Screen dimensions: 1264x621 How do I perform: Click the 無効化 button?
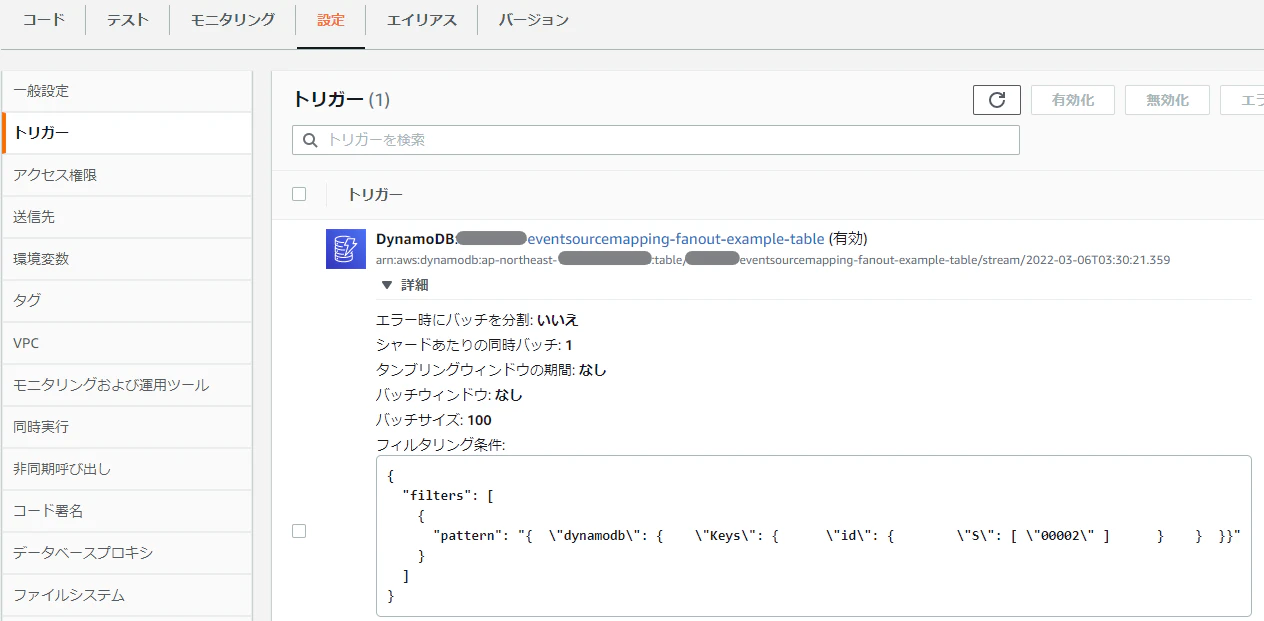coord(1167,100)
